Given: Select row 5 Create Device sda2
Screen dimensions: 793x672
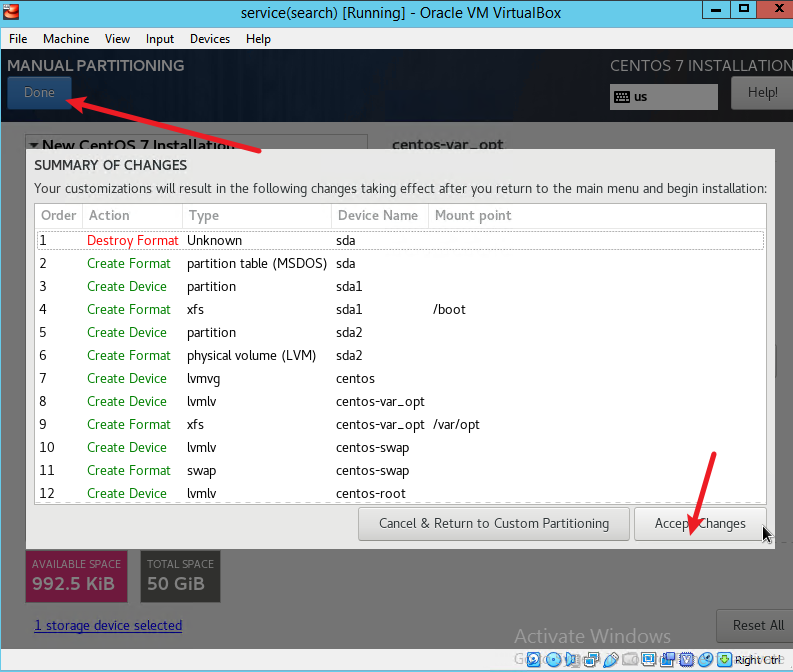Looking at the screenshot, I should [x=400, y=333].
